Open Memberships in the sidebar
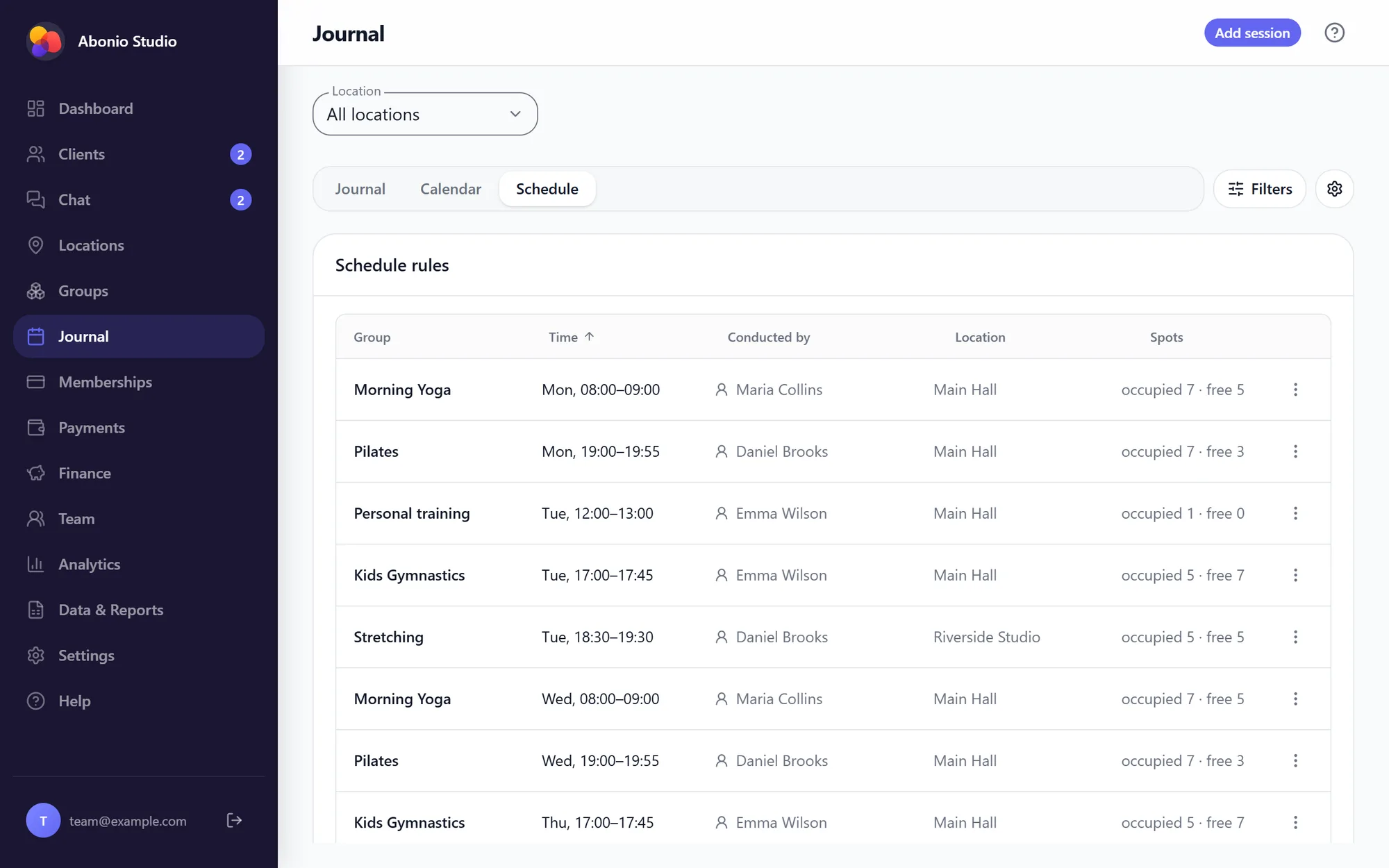Screen dimensions: 1389x868 point(139,382)
